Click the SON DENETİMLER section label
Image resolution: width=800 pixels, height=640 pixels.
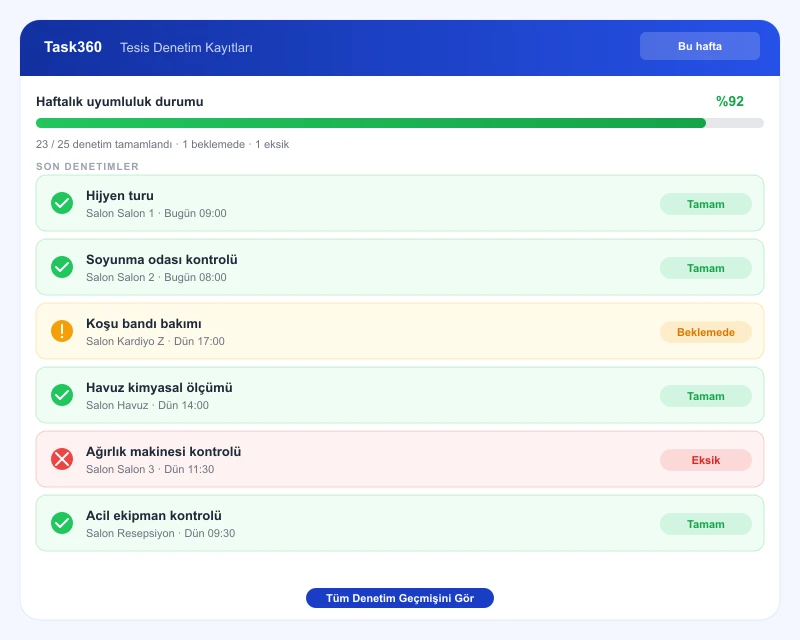coord(87,166)
